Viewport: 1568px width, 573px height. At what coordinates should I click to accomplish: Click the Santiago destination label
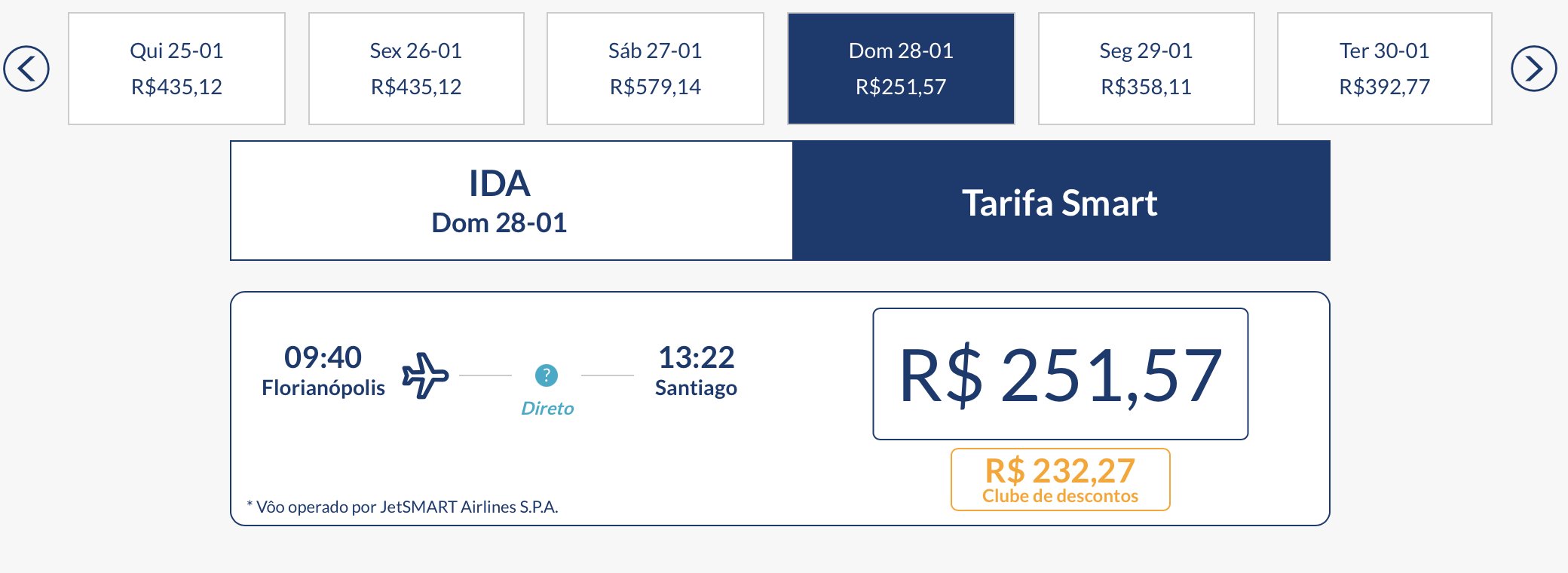coord(696,388)
